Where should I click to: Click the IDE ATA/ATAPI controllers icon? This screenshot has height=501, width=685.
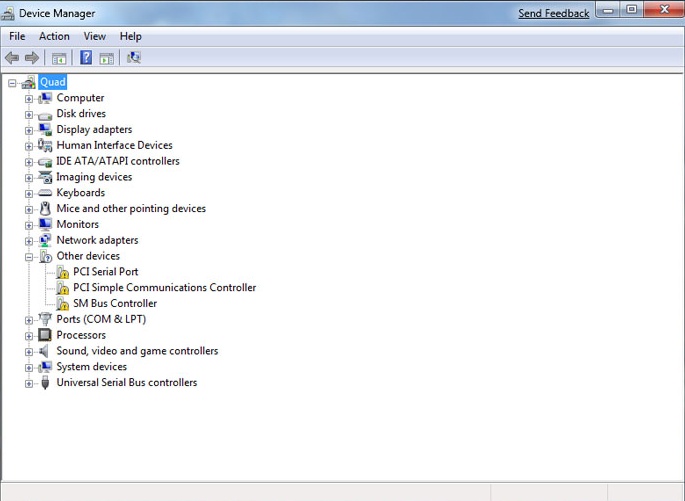tap(45, 162)
